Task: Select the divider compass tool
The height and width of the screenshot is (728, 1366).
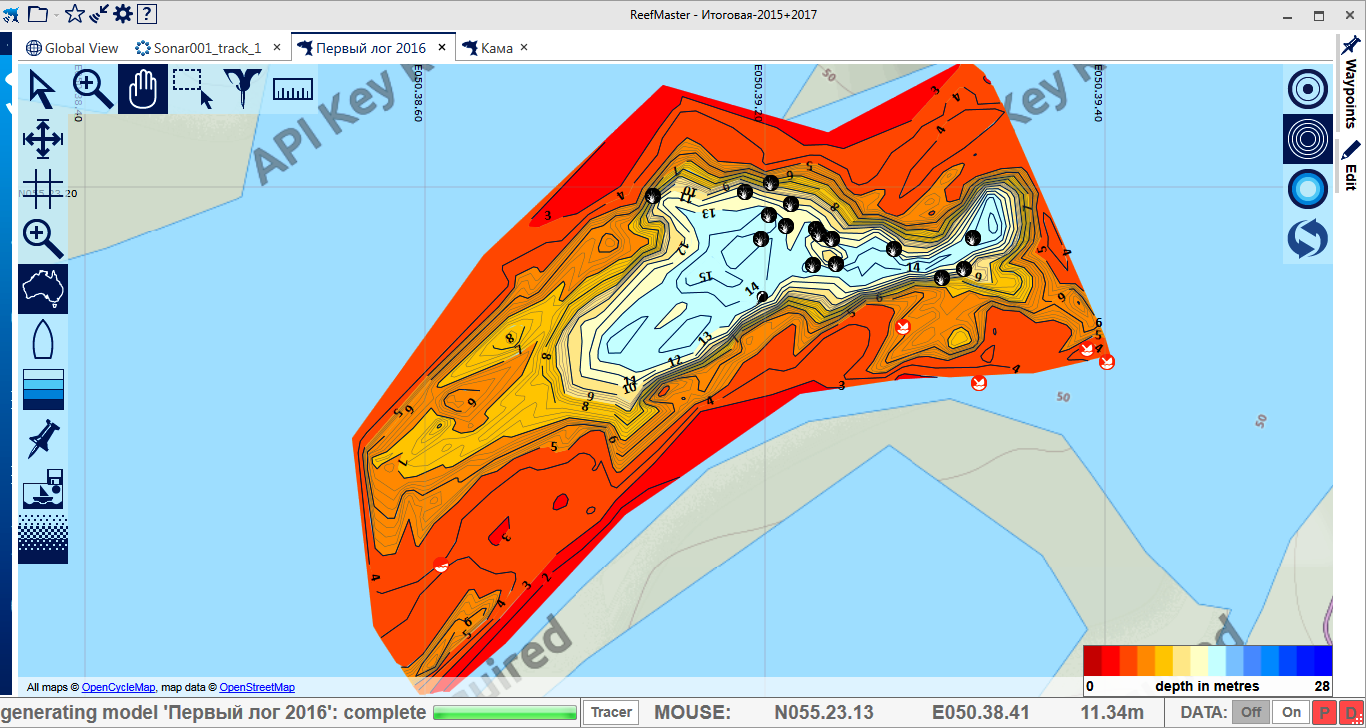Action: (242, 90)
